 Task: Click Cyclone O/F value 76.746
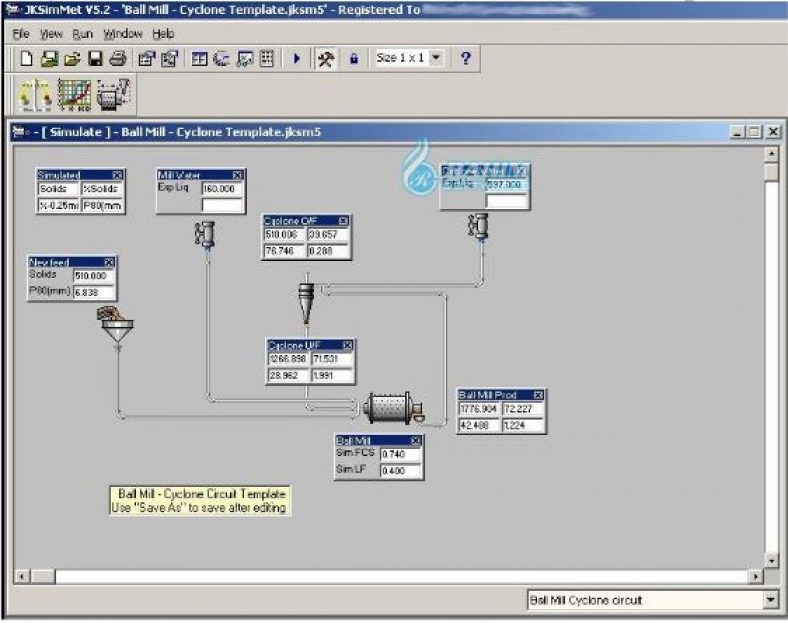point(284,251)
